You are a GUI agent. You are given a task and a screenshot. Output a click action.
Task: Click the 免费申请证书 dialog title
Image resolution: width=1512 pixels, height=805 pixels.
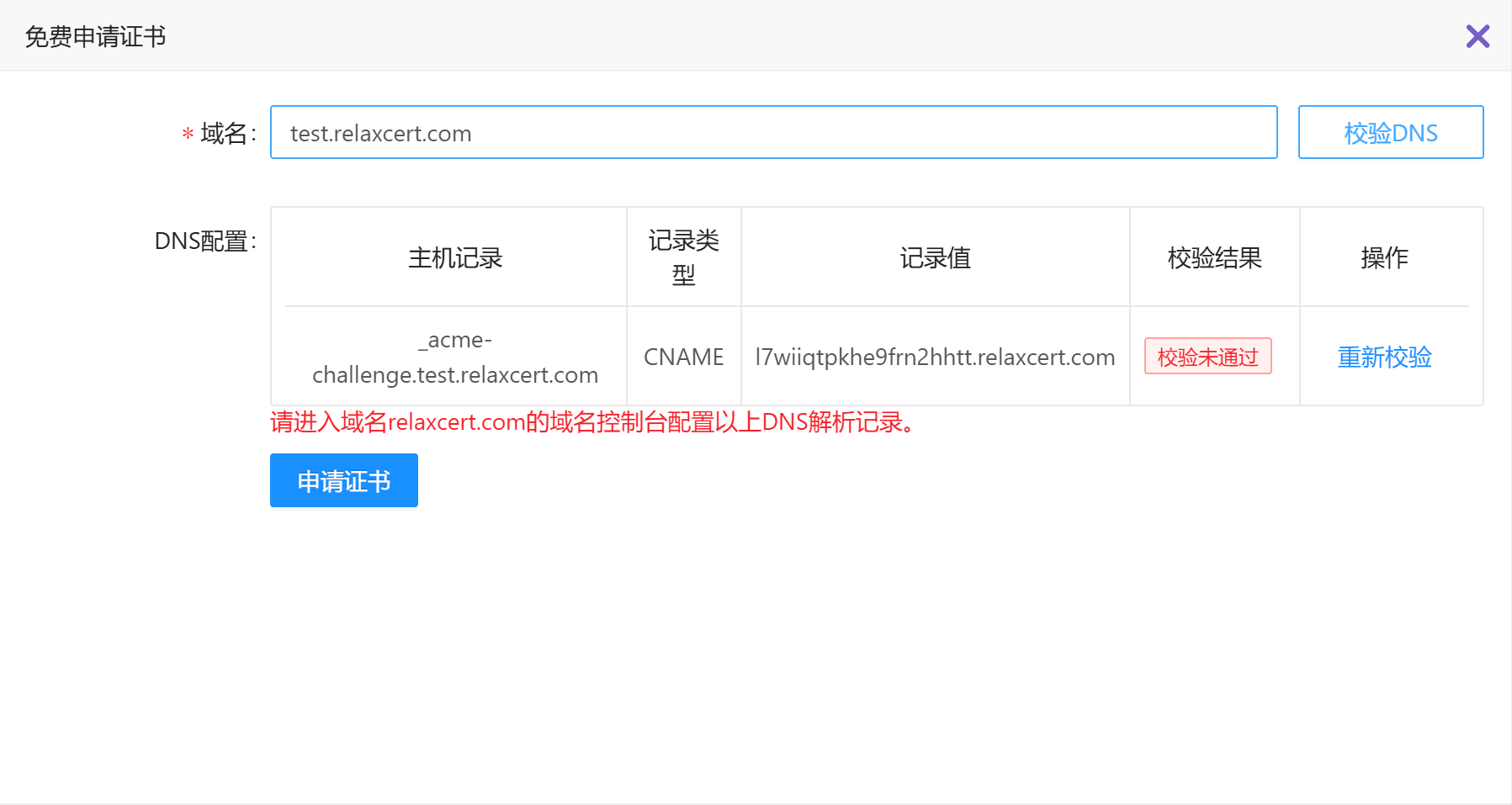(95, 36)
